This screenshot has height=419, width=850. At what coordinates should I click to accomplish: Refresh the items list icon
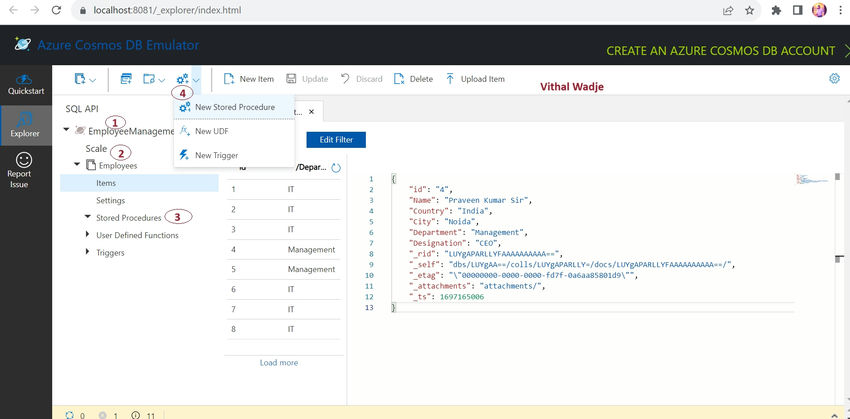[x=336, y=168]
